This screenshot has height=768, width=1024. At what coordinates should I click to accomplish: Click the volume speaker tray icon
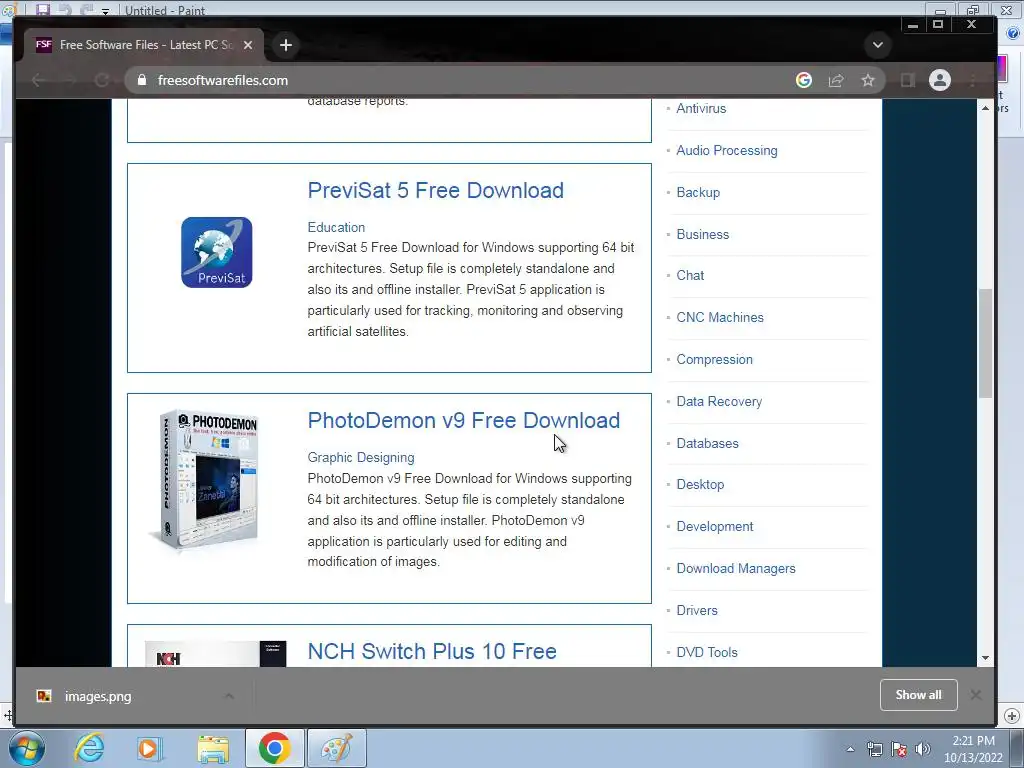tap(923, 749)
